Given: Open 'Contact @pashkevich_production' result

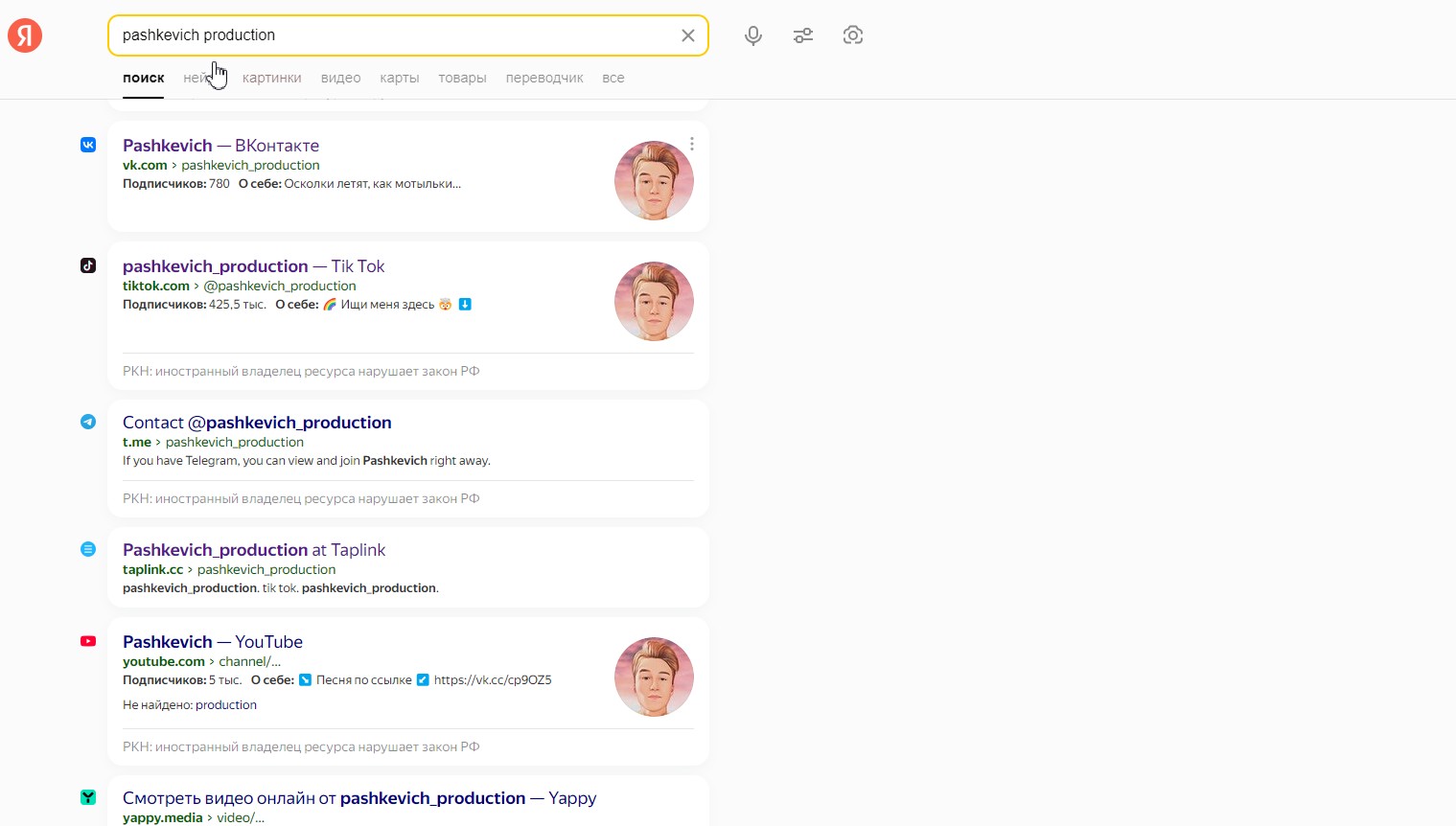Looking at the screenshot, I should tap(257, 423).
